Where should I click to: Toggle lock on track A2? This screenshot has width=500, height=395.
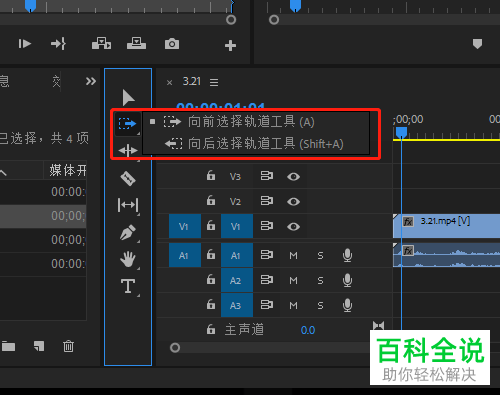coord(211,279)
